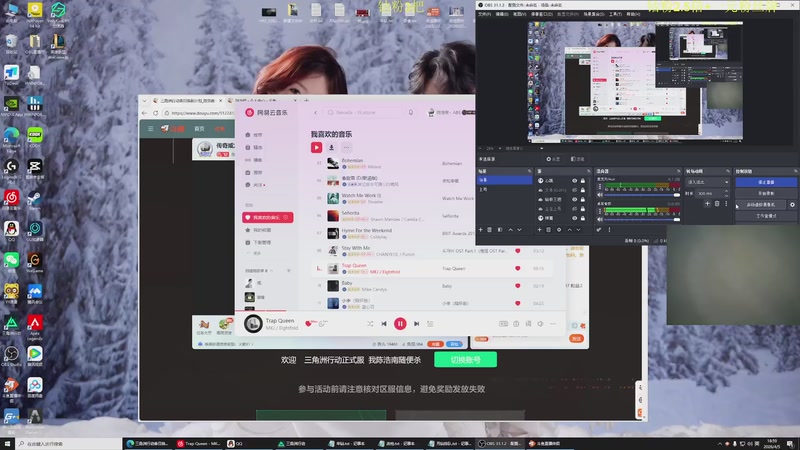Click the blue 停止直播 button in OBS
The image size is (800, 450).
coord(766,182)
